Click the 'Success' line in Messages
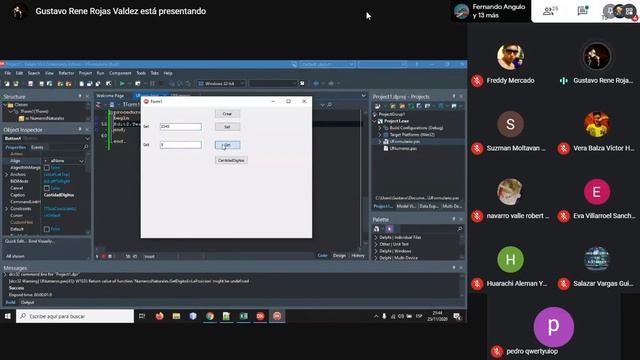Image resolution: width=640 pixels, height=360 pixels. click(x=16, y=288)
